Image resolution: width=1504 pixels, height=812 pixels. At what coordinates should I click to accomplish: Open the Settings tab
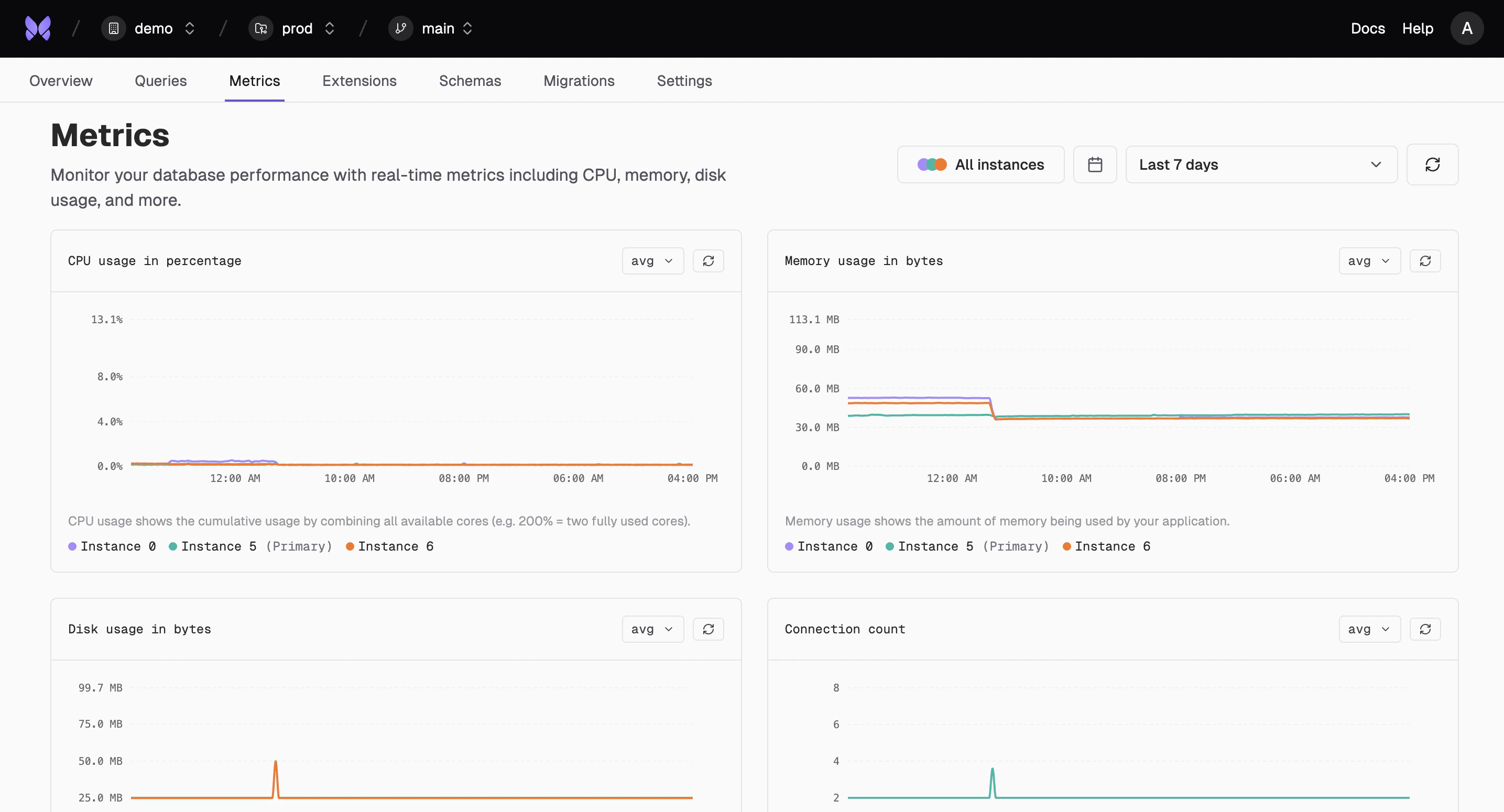pyautogui.click(x=684, y=81)
